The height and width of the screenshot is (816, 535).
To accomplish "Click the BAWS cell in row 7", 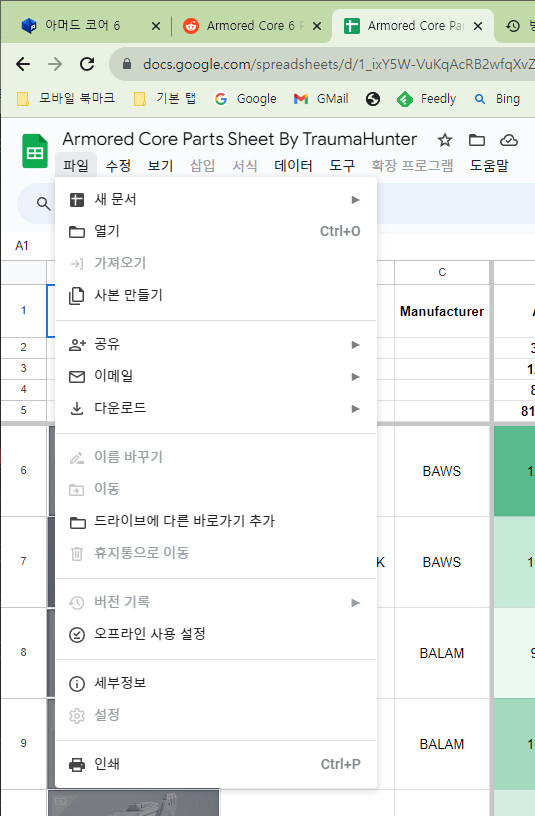I will 442,562.
